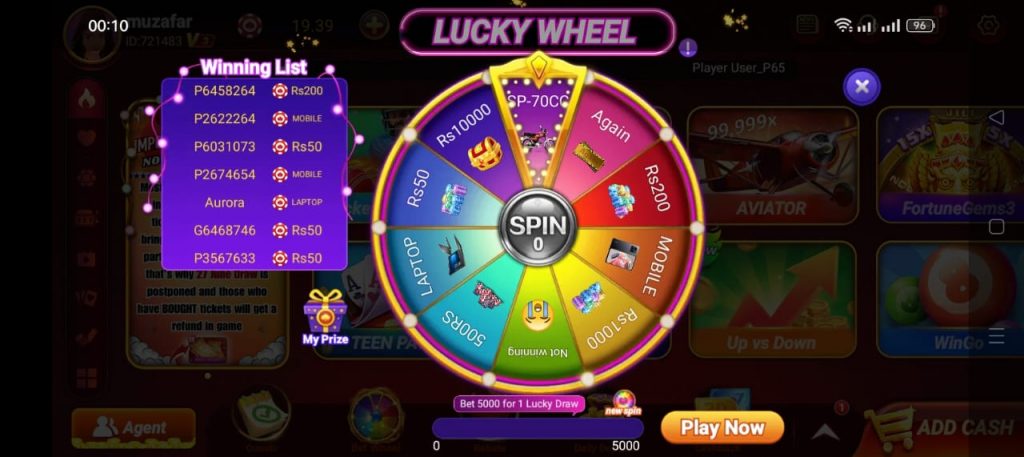Close the Lucky Wheel popup

[862, 86]
